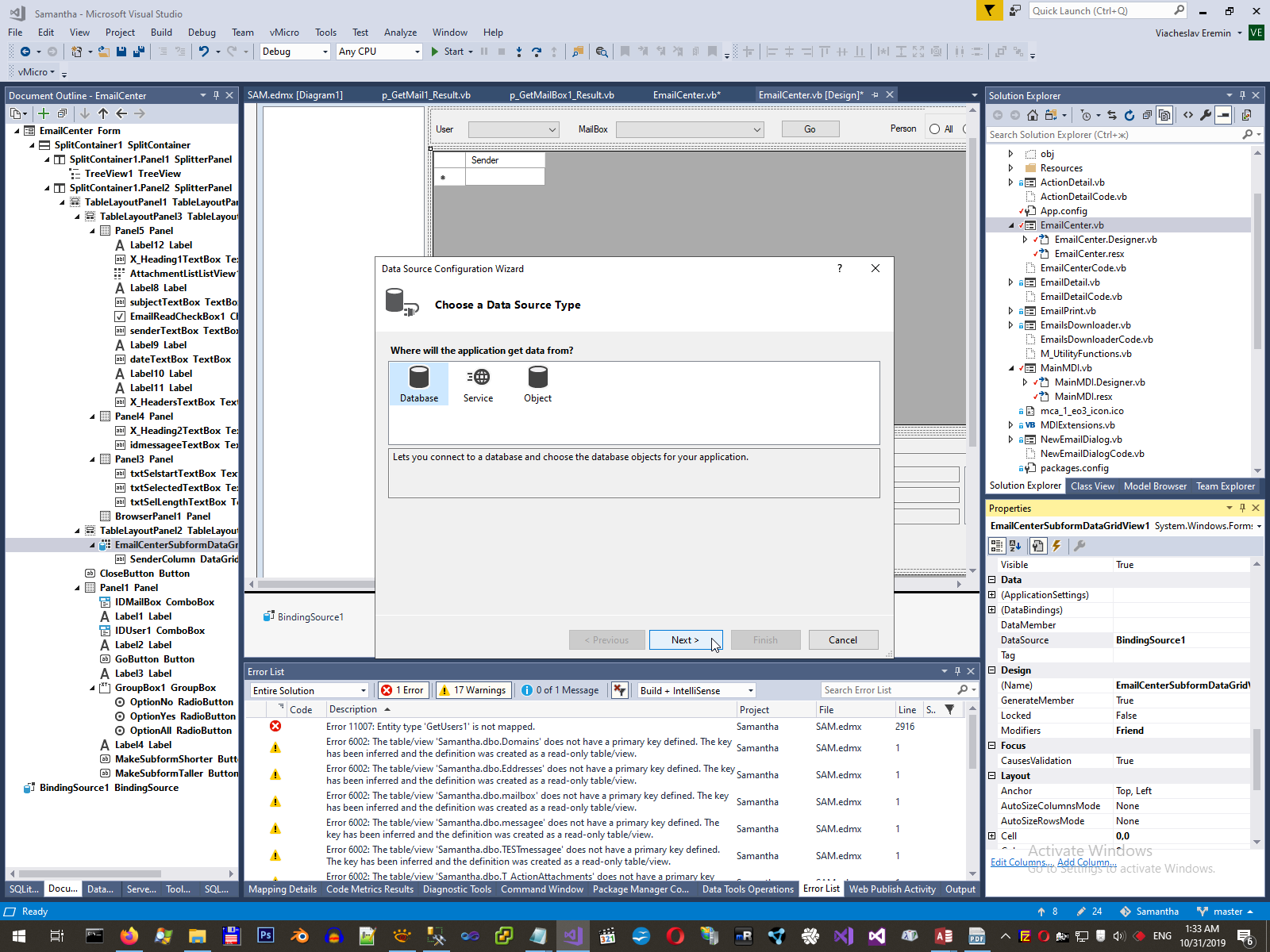The height and width of the screenshot is (952, 1270).
Task: Open the help question mark in wizard
Action: pos(840,268)
